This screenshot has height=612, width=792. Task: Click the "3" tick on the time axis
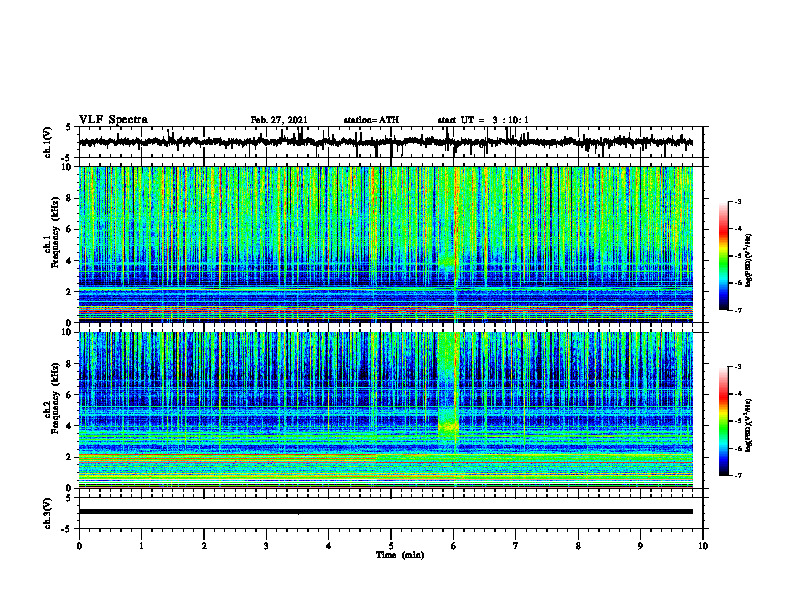[x=266, y=546]
